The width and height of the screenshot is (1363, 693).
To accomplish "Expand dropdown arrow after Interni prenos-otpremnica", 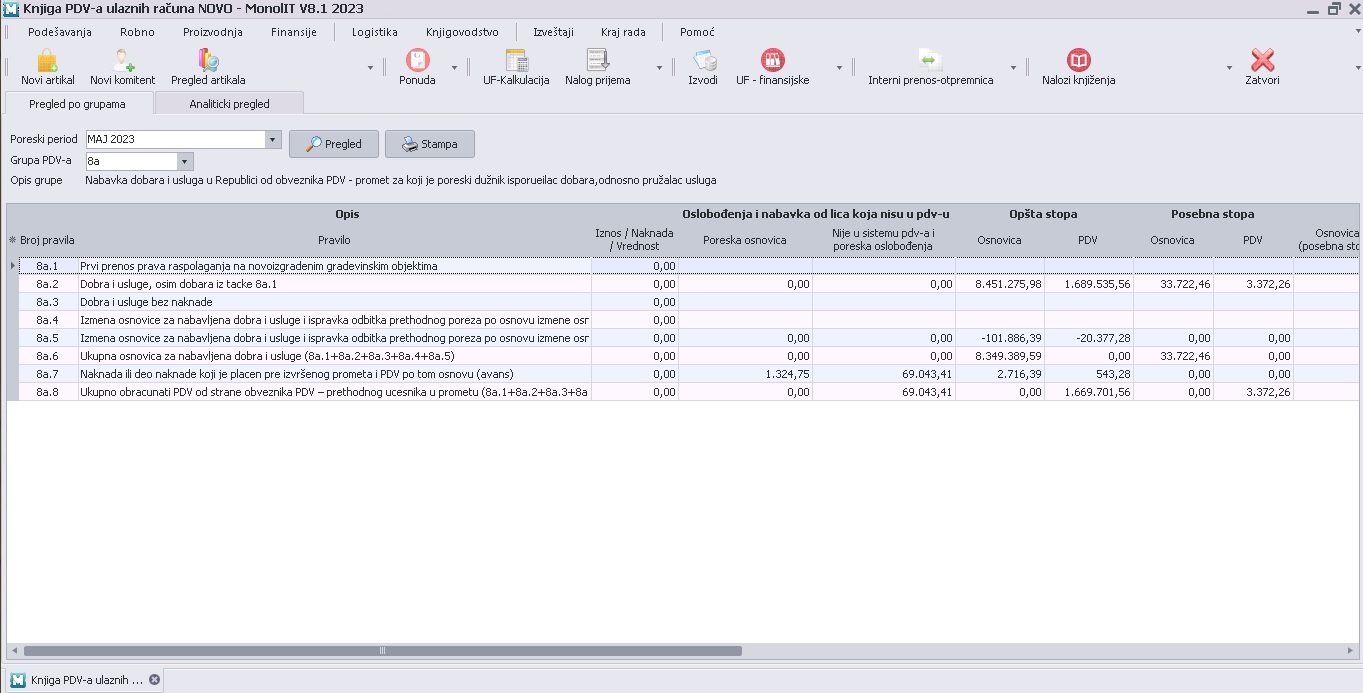I will (1013, 68).
